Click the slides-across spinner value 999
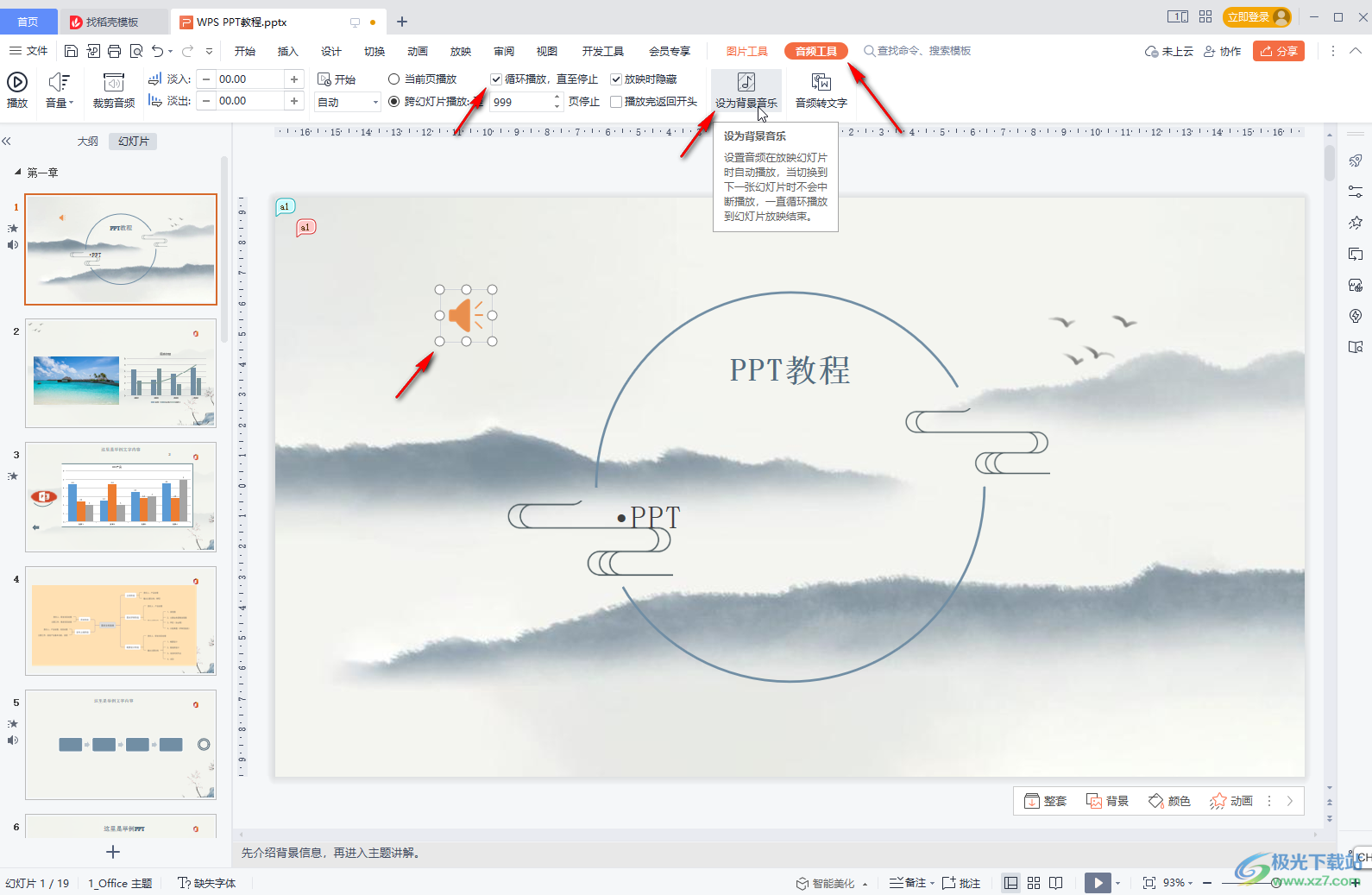This screenshot has width=1372, height=895. 520,102
